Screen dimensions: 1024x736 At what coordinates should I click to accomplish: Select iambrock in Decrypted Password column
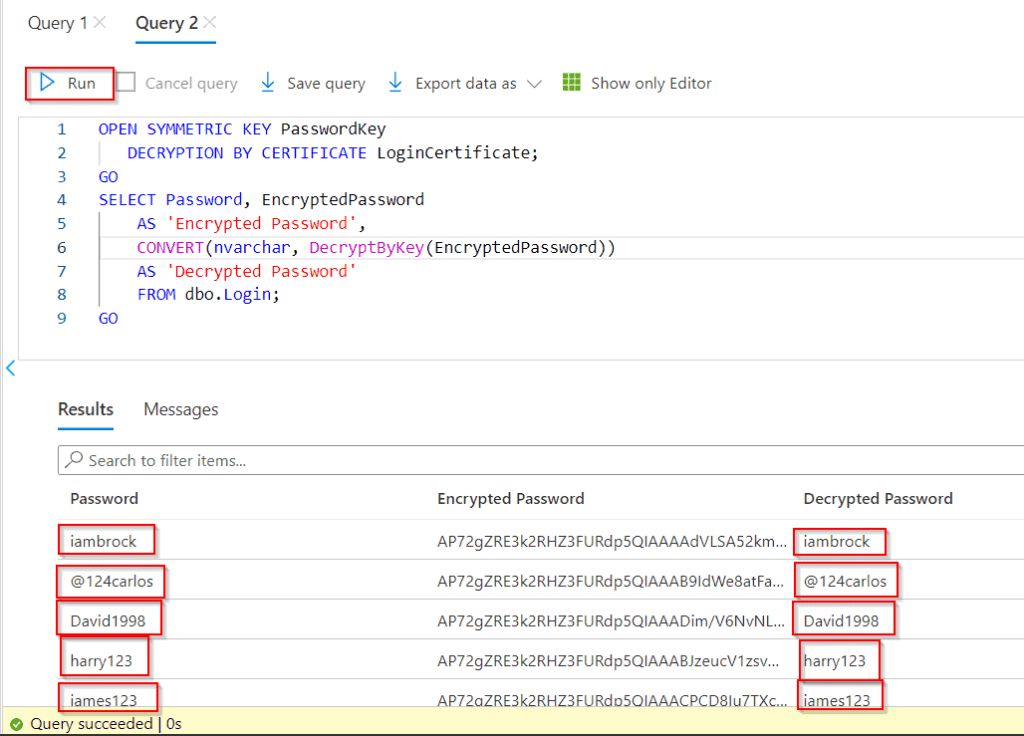coord(837,541)
